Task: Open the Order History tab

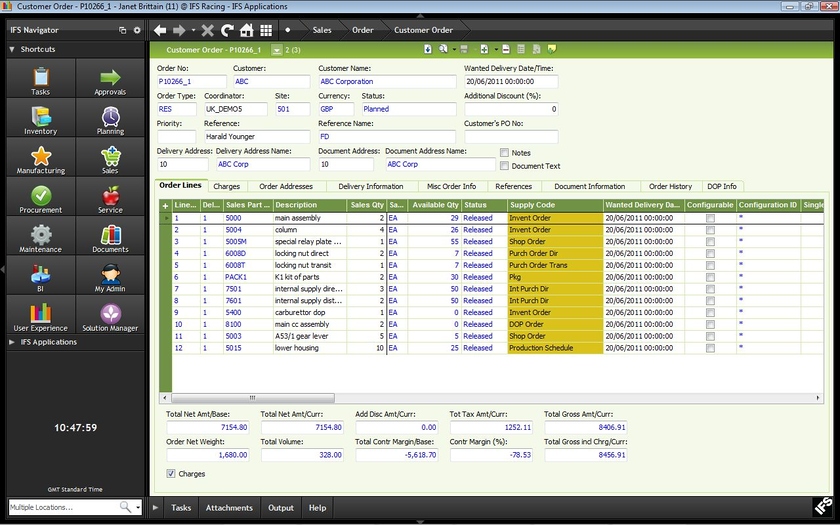Action: [670, 186]
